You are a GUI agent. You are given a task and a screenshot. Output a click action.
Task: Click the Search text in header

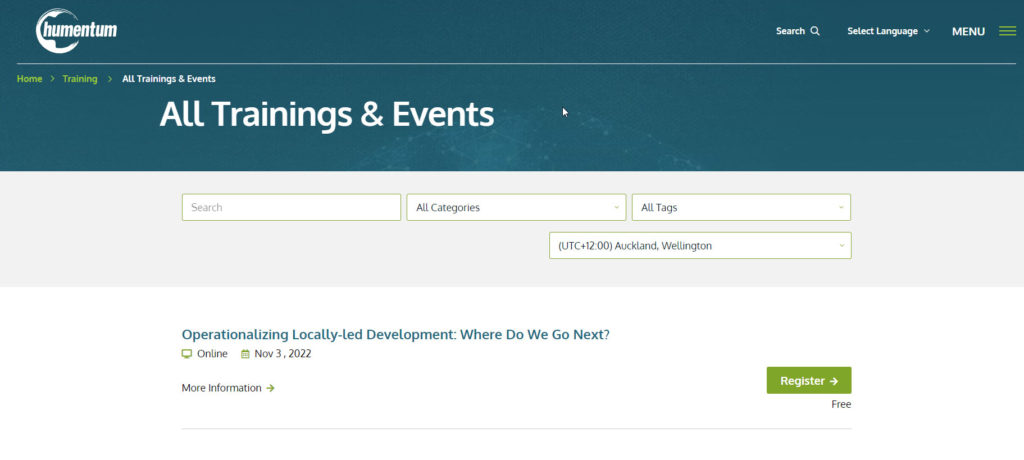(x=790, y=31)
